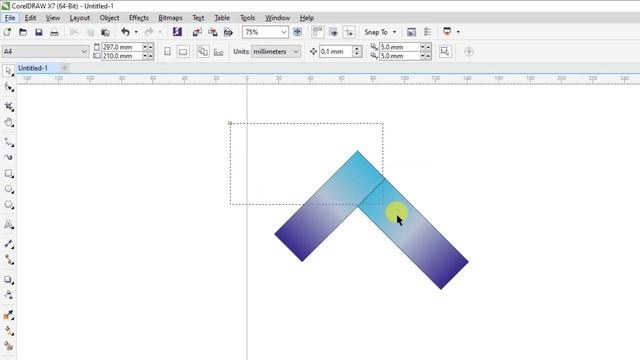
Task: Select the Polygon tool
Action: [9, 205]
